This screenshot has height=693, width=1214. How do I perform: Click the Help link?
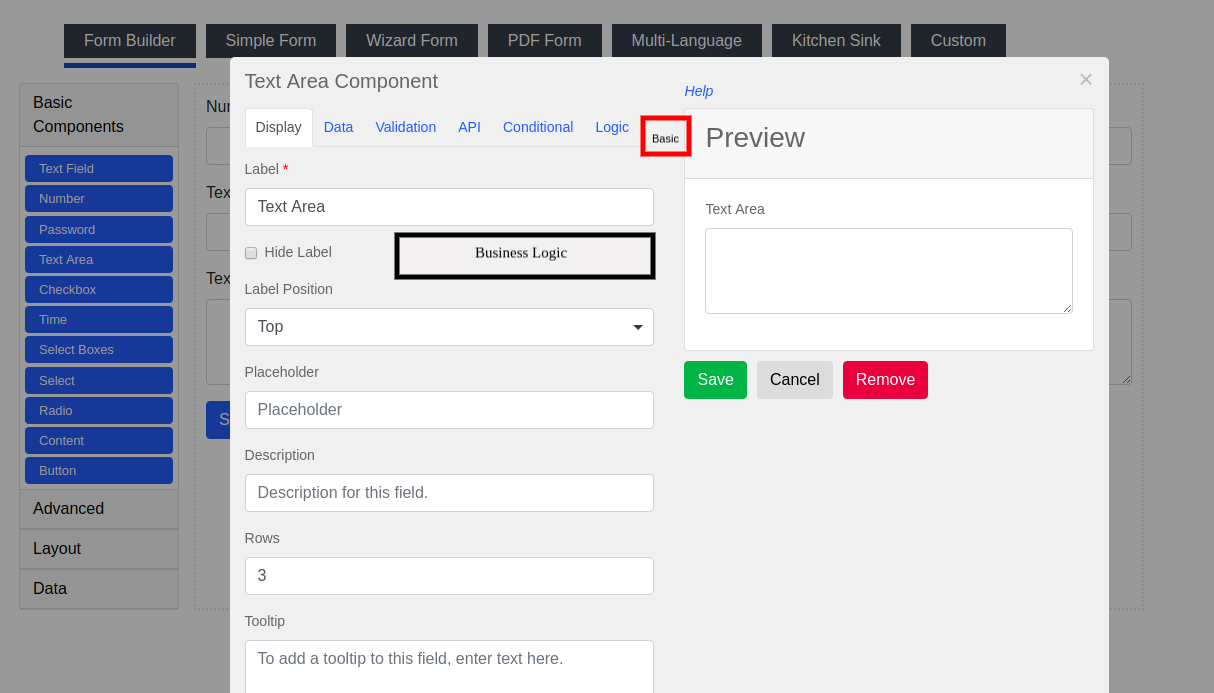698,91
